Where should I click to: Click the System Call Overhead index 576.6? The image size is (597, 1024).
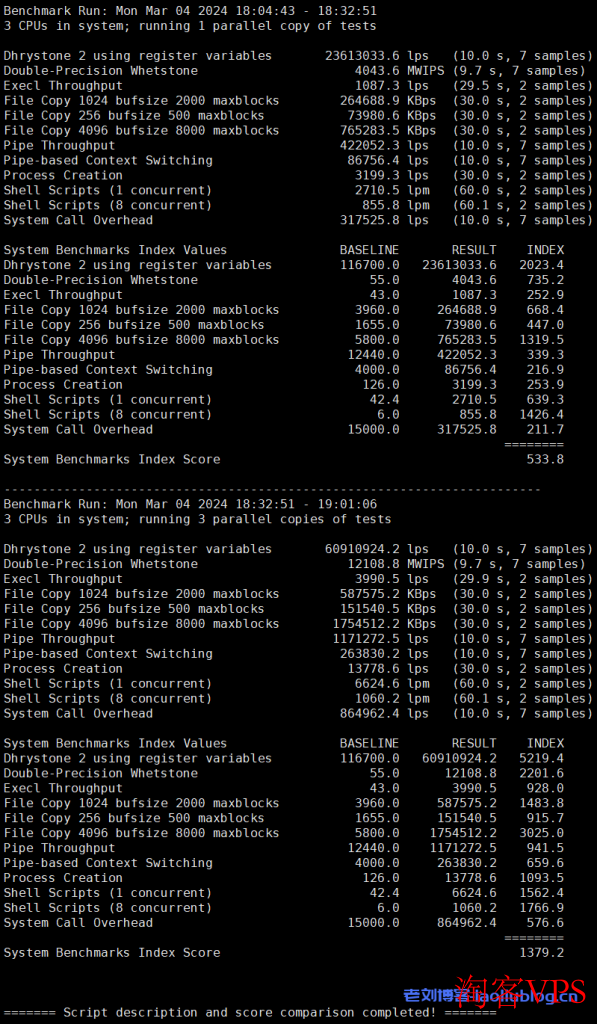pos(545,923)
